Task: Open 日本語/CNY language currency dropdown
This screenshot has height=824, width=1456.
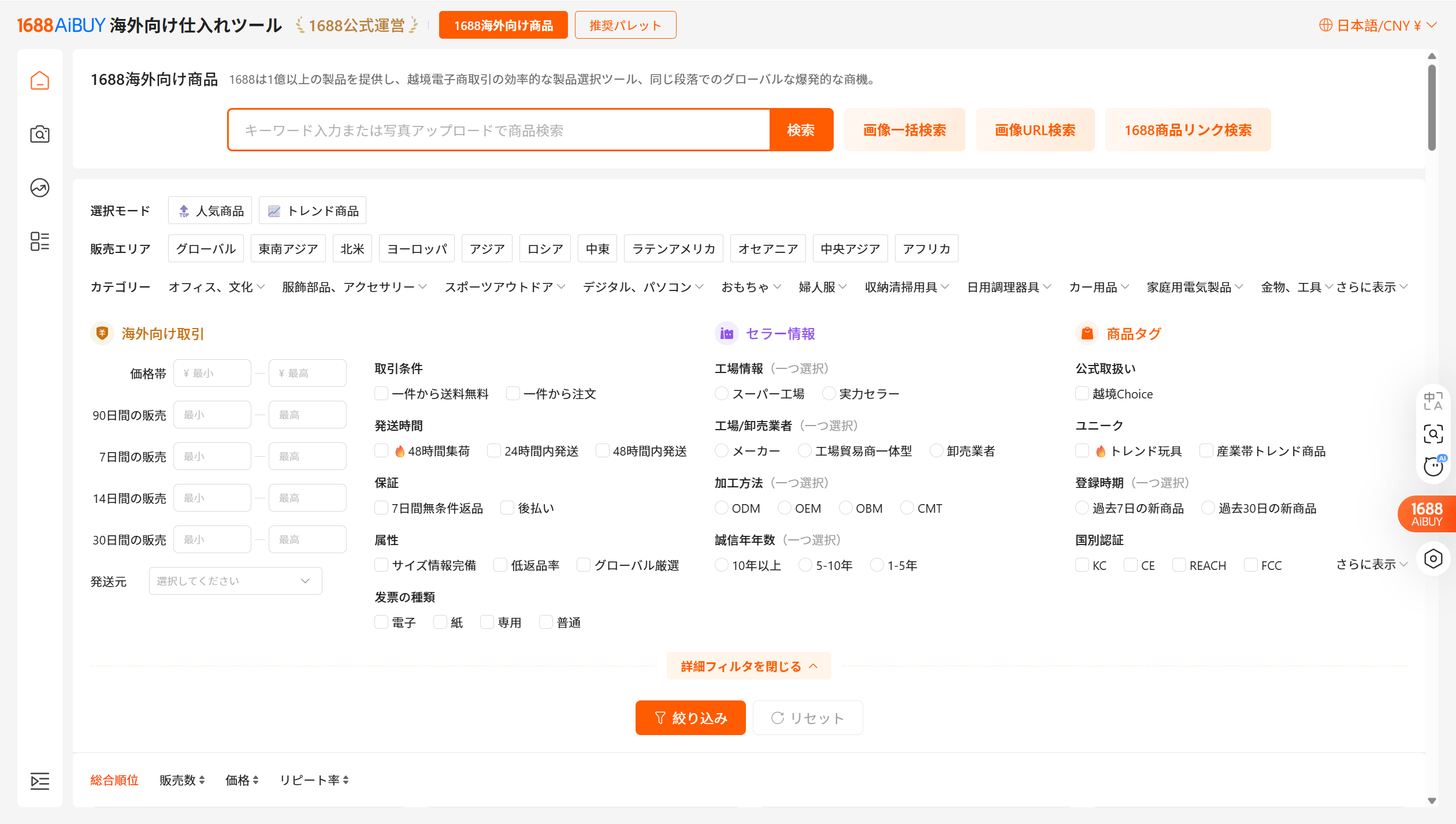Action: [1377, 25]
